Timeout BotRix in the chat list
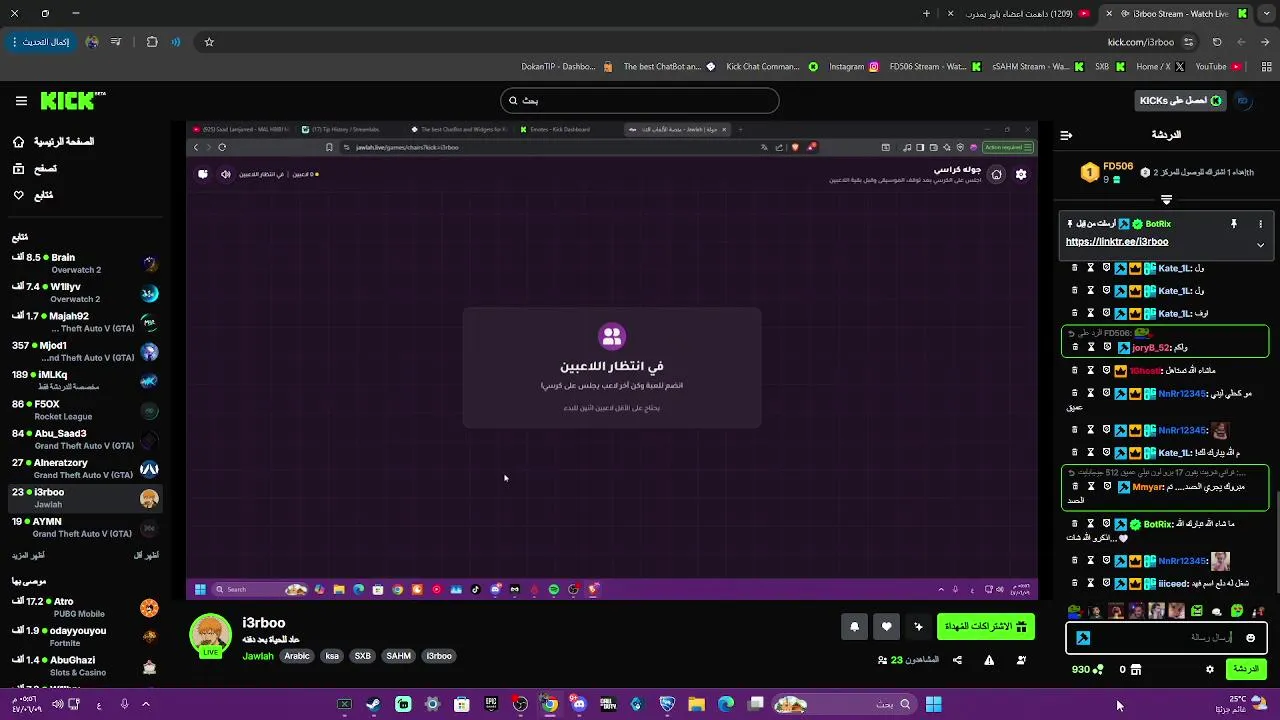Image resolution: width=1280 pixels, height=720 pixels. pyautogui.click(x=1091, y=524)
